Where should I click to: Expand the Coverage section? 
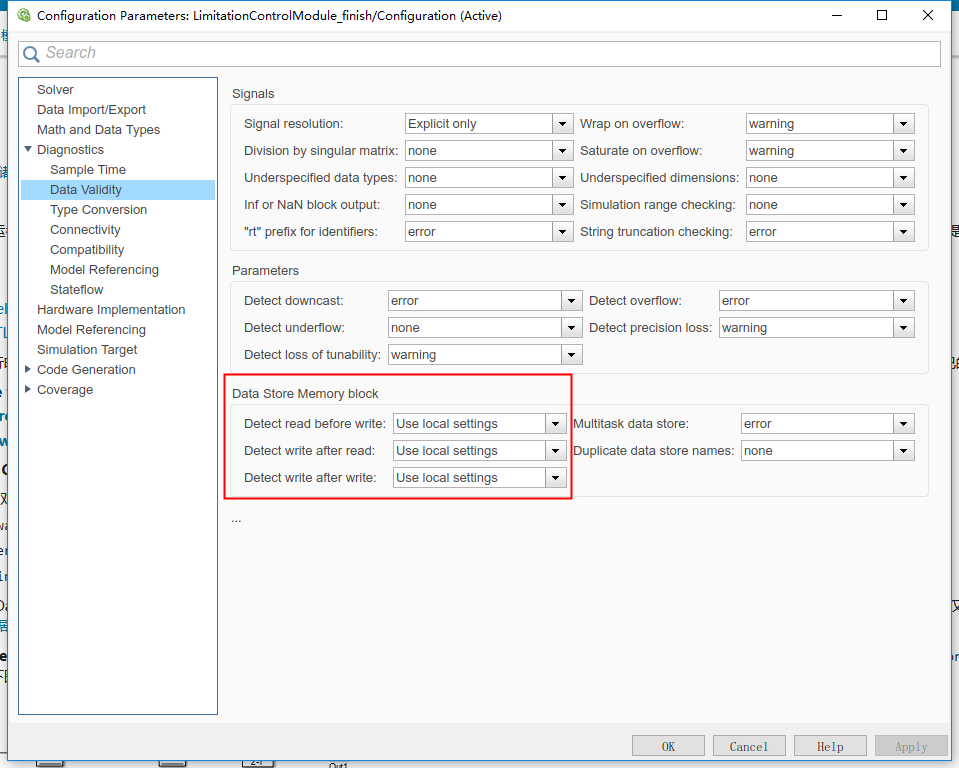click(28, 389)
